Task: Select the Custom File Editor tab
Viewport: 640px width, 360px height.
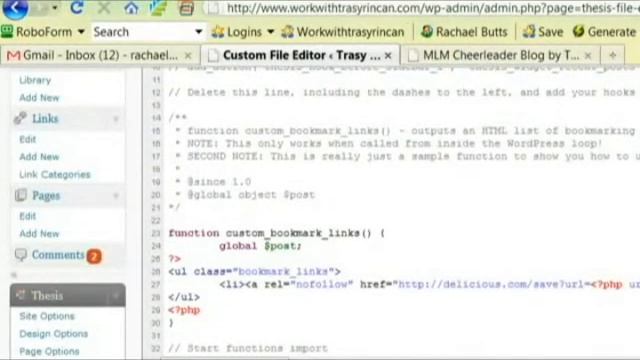Action: (299, 55)
